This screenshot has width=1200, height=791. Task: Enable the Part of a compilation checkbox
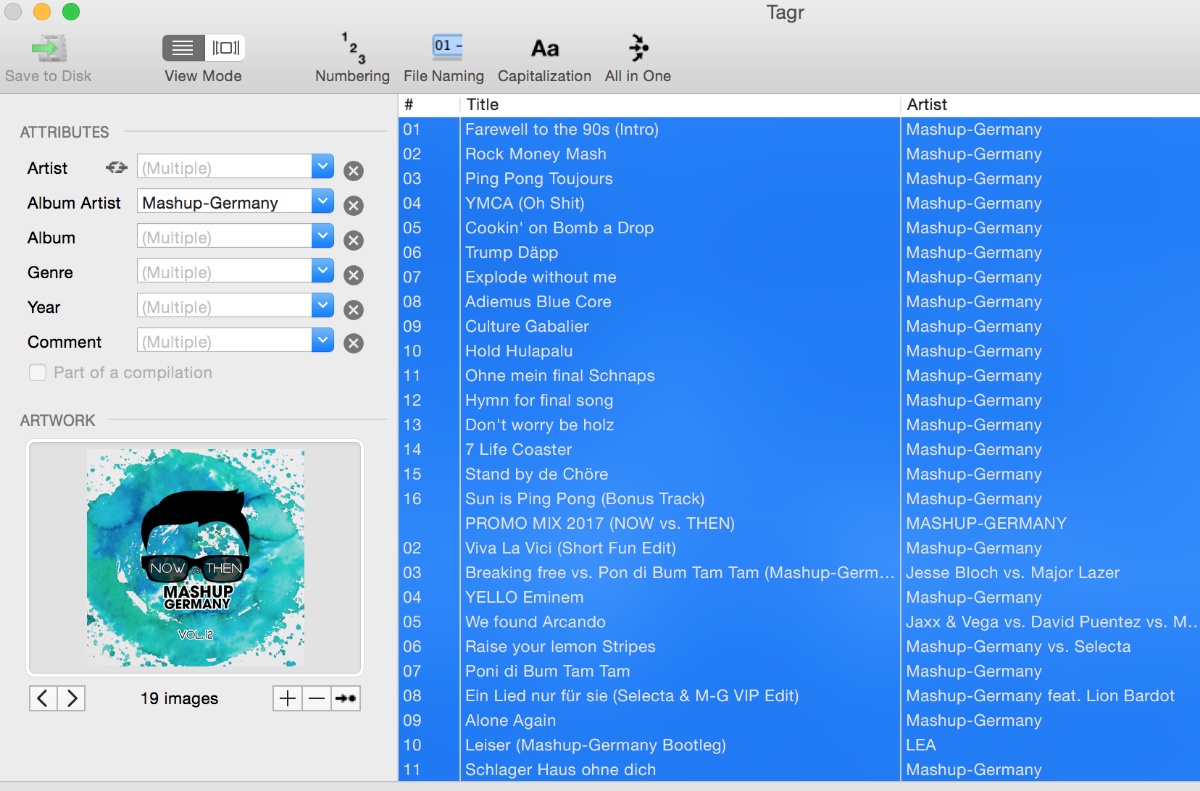coord(37,372)
